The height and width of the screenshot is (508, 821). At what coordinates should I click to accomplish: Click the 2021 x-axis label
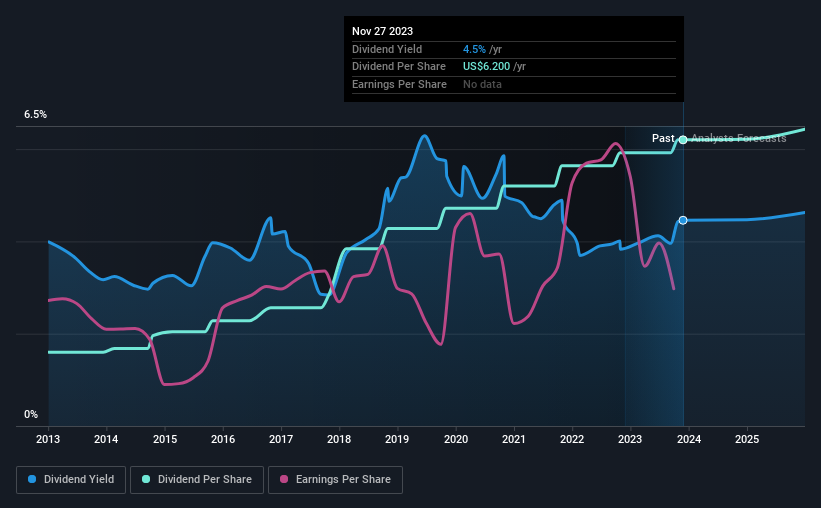pyautogui.click(x=514, y=439)
